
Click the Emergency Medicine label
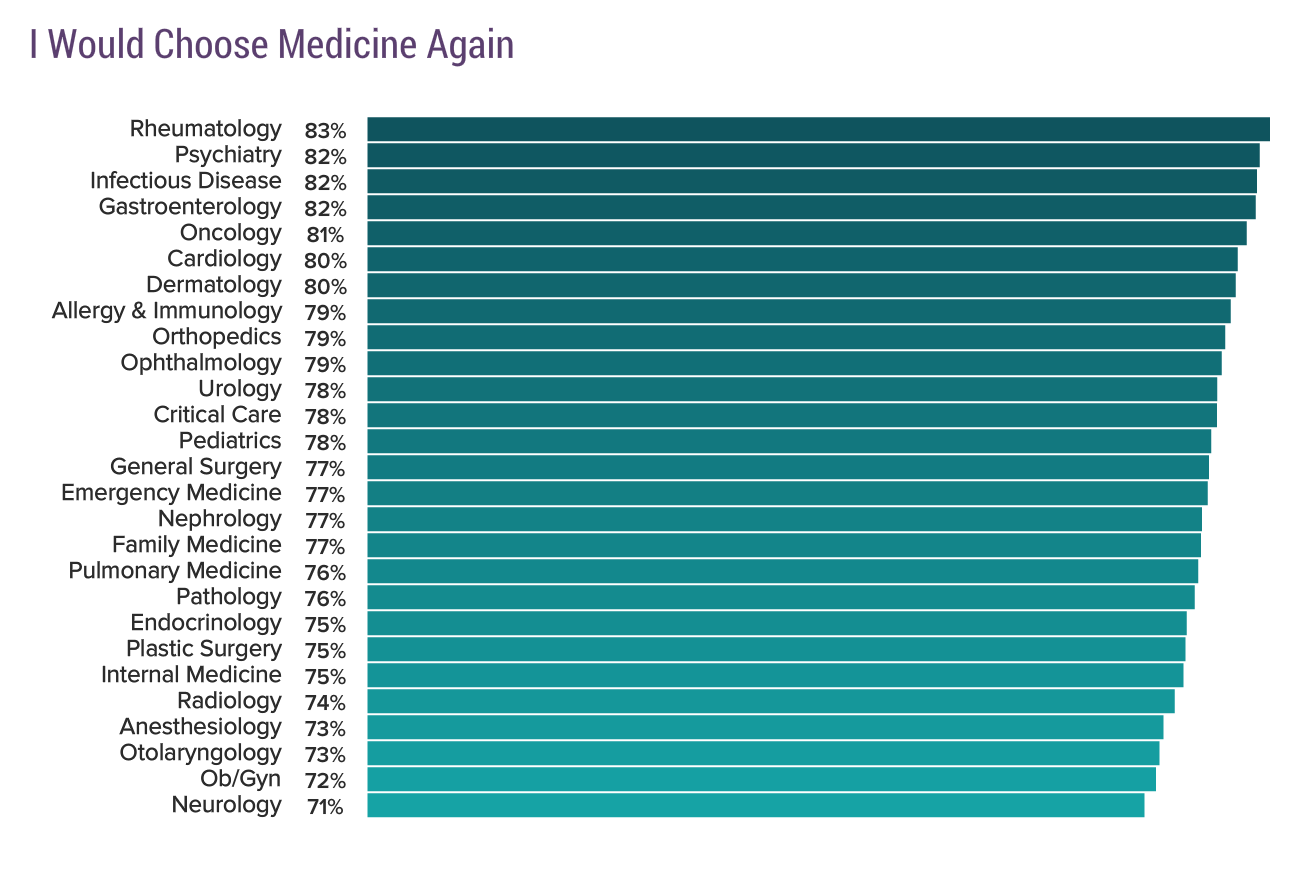coord(171,493)
